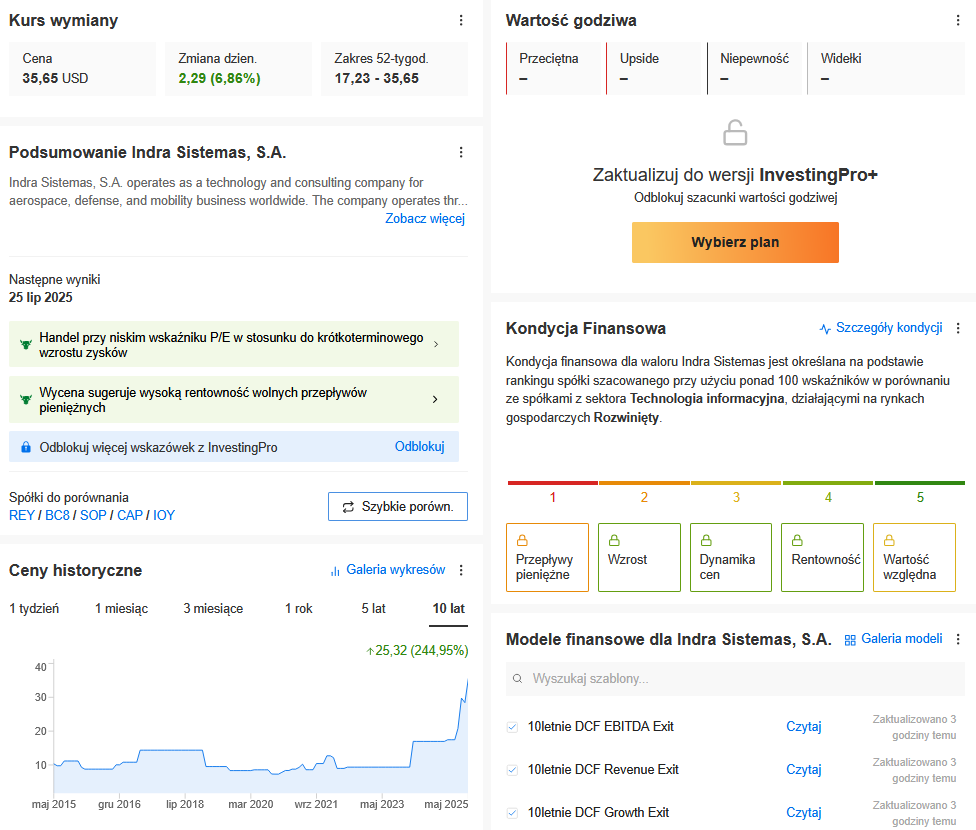Click the bull icon beside the cash flow tip
The height and width of the screenshot is (830, 976).
tap(26, 400)
